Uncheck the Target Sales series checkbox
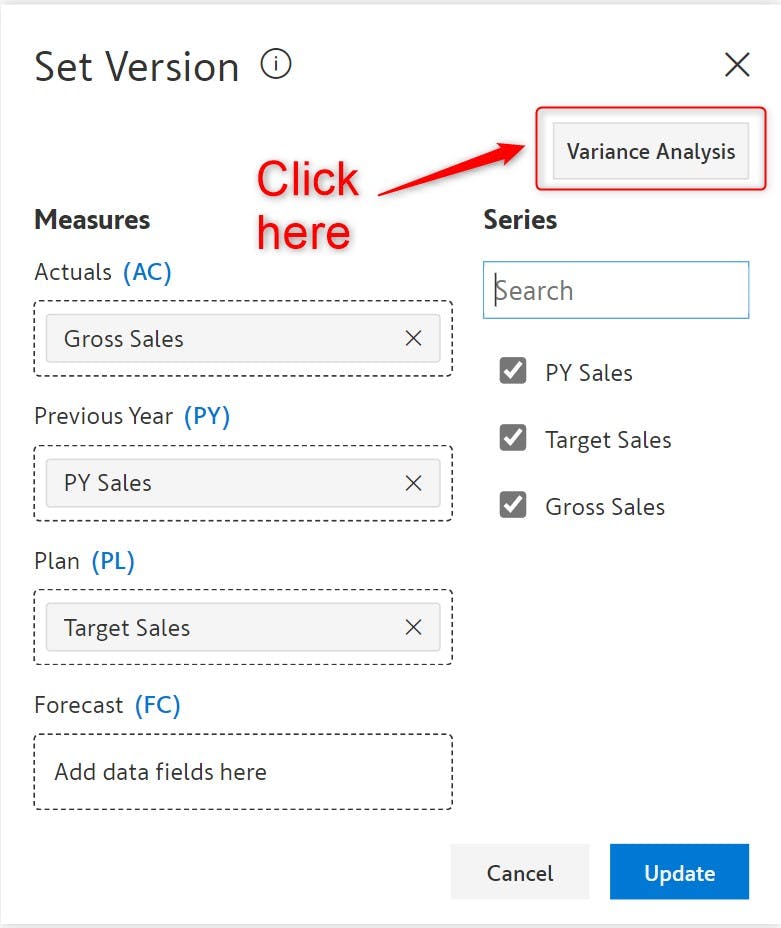 [x=513, y=439]
